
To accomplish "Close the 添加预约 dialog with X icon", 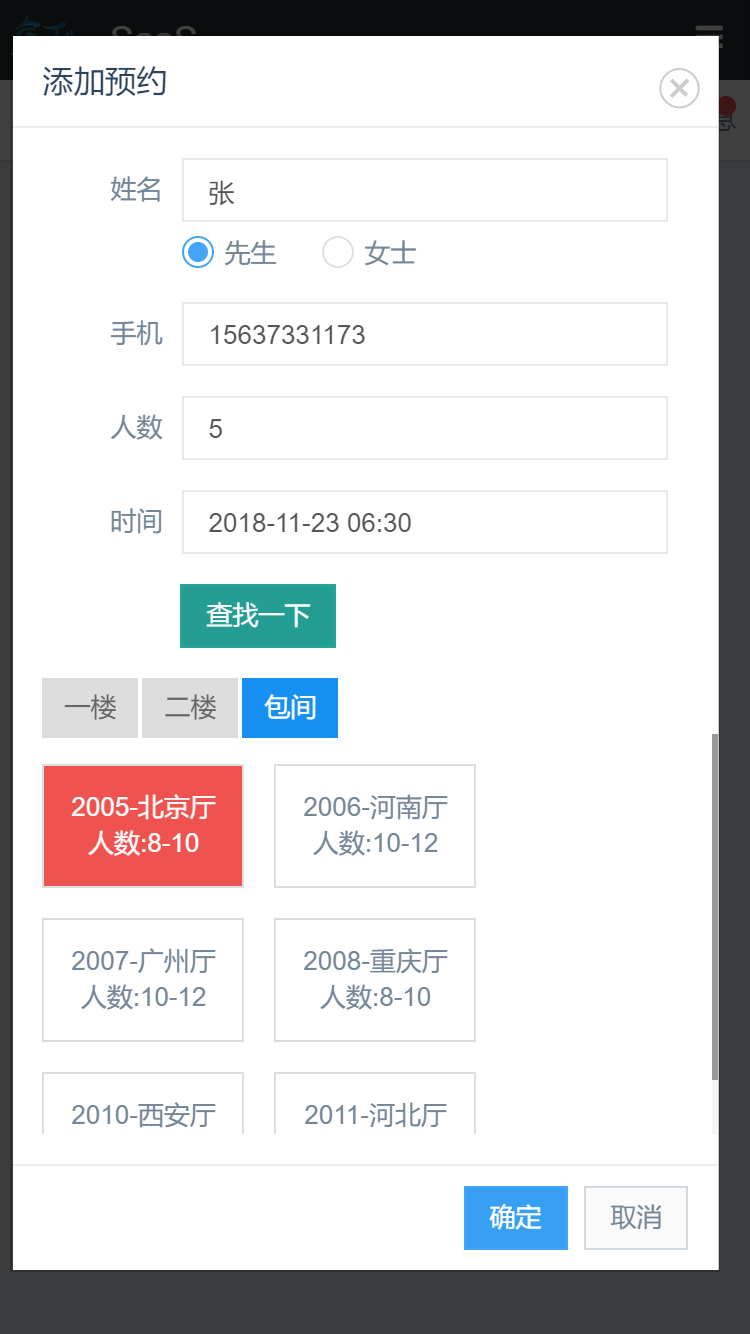I will 679,88.
